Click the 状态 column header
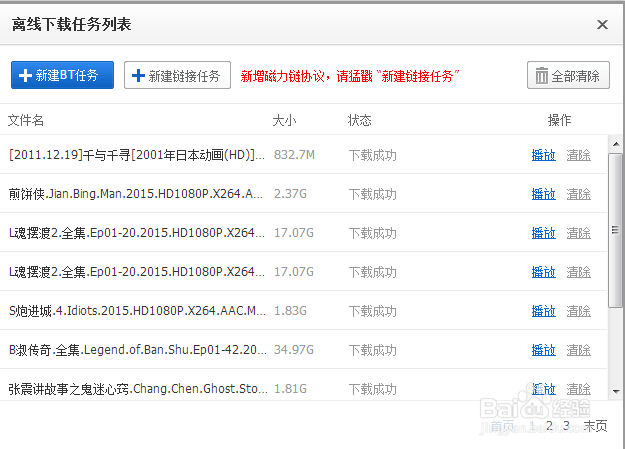625x449 pixels. 360,120
